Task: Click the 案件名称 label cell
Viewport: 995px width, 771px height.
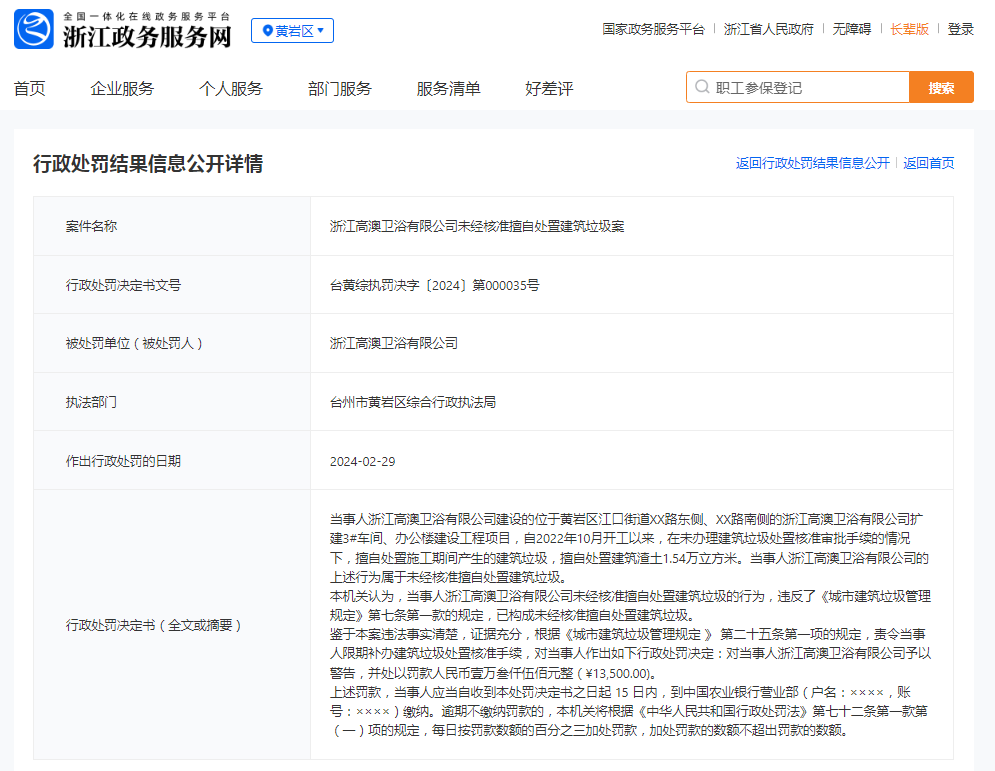Action: 172,226
